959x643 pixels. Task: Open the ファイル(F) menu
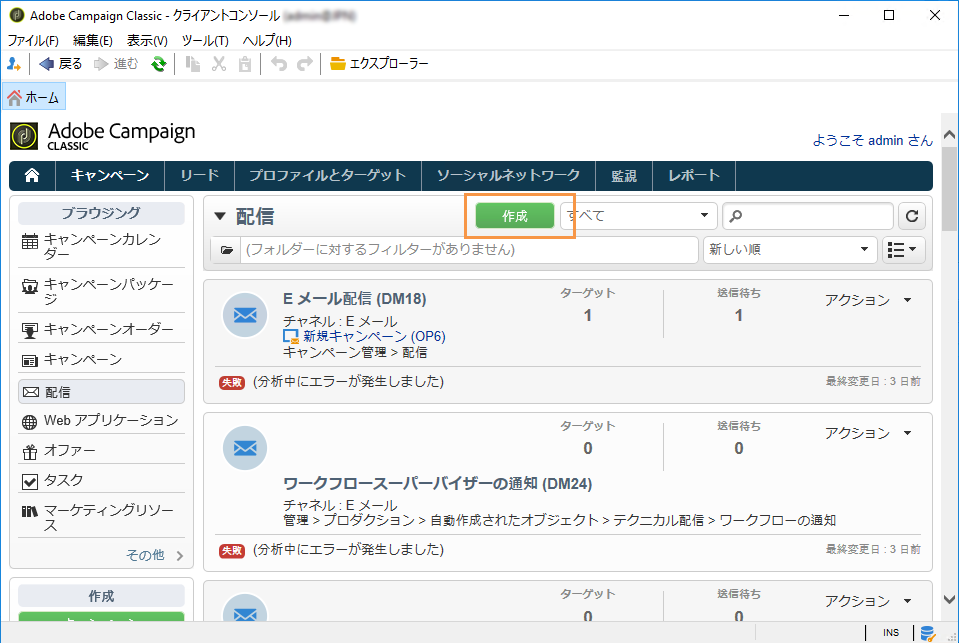click(33, 40)
